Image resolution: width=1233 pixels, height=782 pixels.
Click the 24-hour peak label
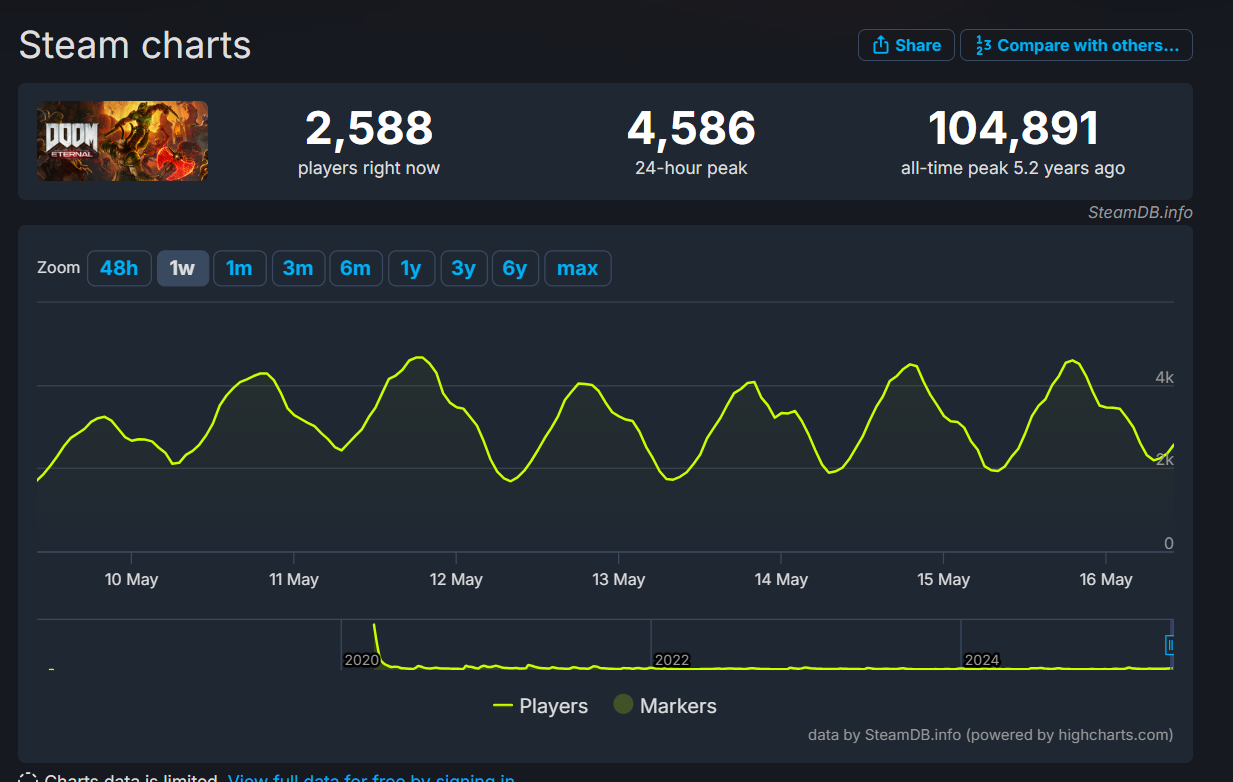click(x=691, y=168)
